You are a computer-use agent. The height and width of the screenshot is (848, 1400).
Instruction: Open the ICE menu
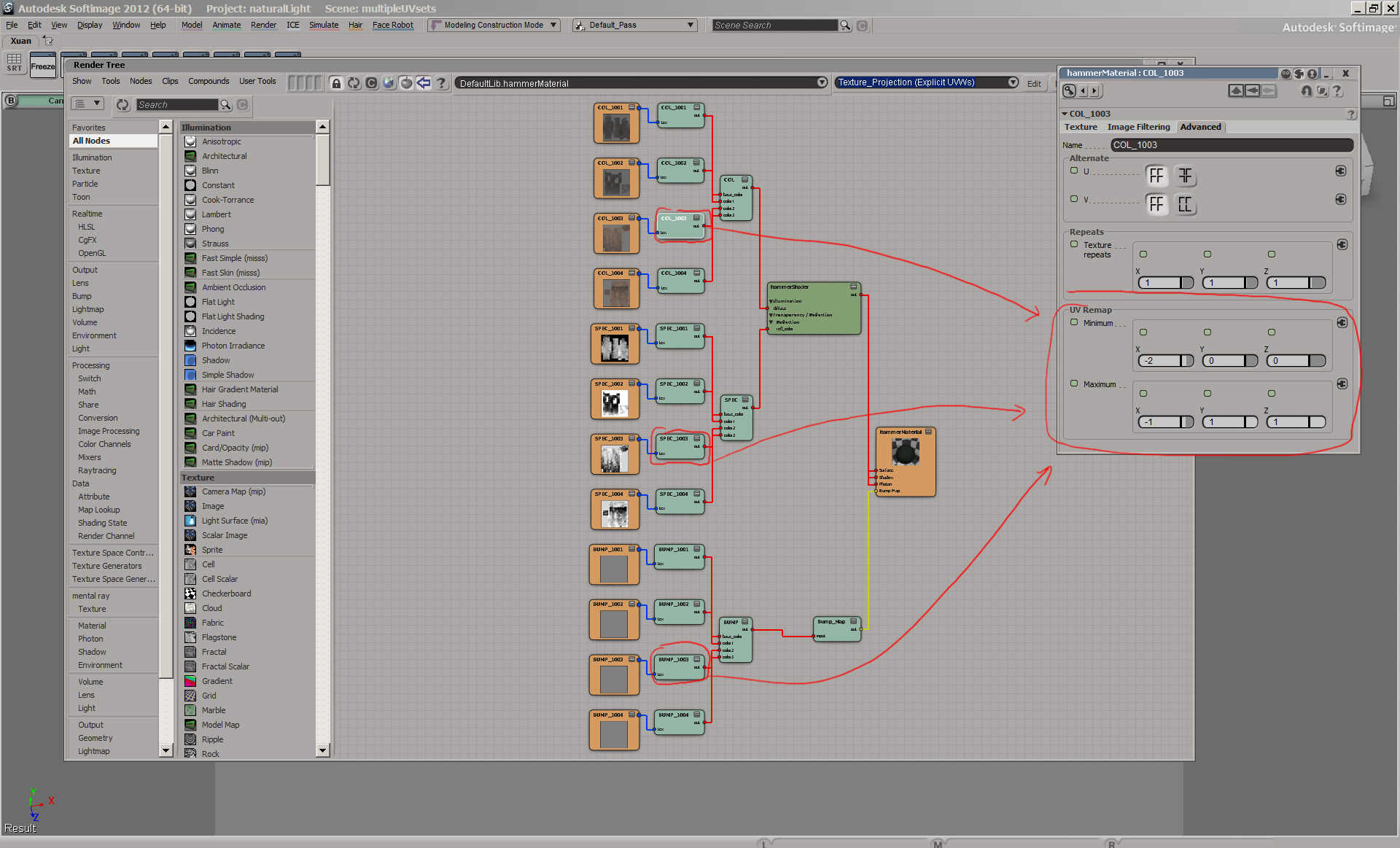(292, 25)
